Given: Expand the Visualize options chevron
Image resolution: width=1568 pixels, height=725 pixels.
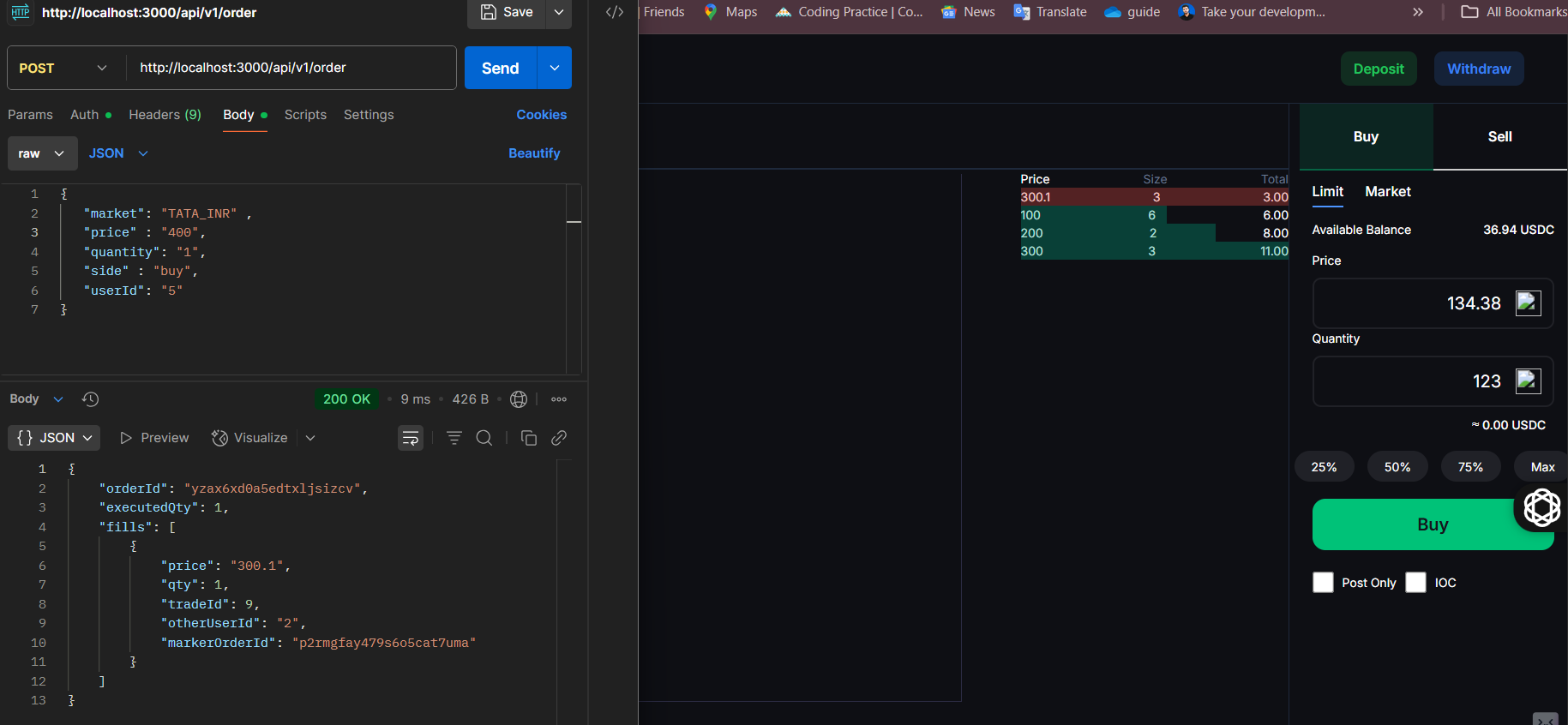Looking at the screenshot, I should (x=310, y=438).
